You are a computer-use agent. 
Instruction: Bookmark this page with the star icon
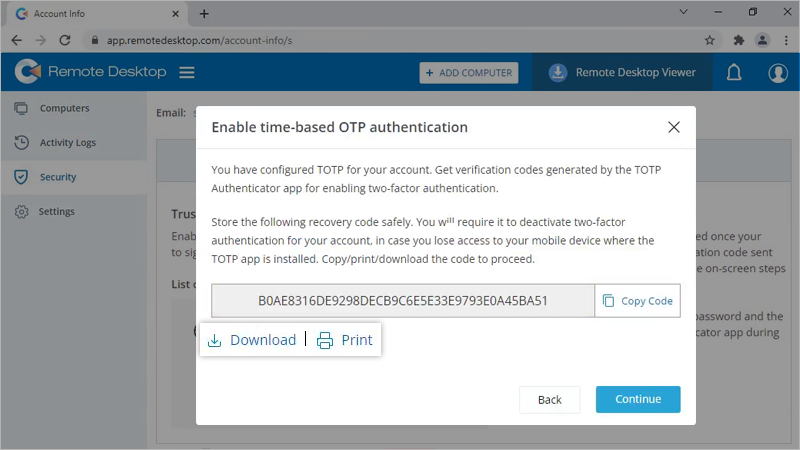(x=709, y=40)
